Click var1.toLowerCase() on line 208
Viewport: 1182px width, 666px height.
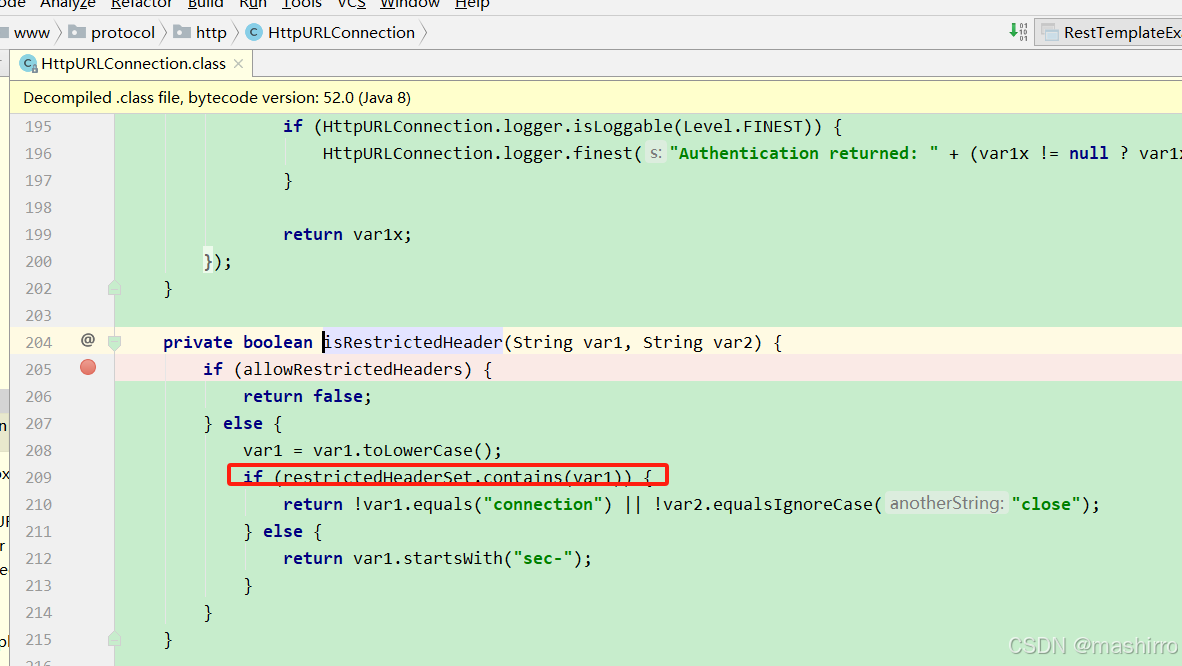[403, 450]
